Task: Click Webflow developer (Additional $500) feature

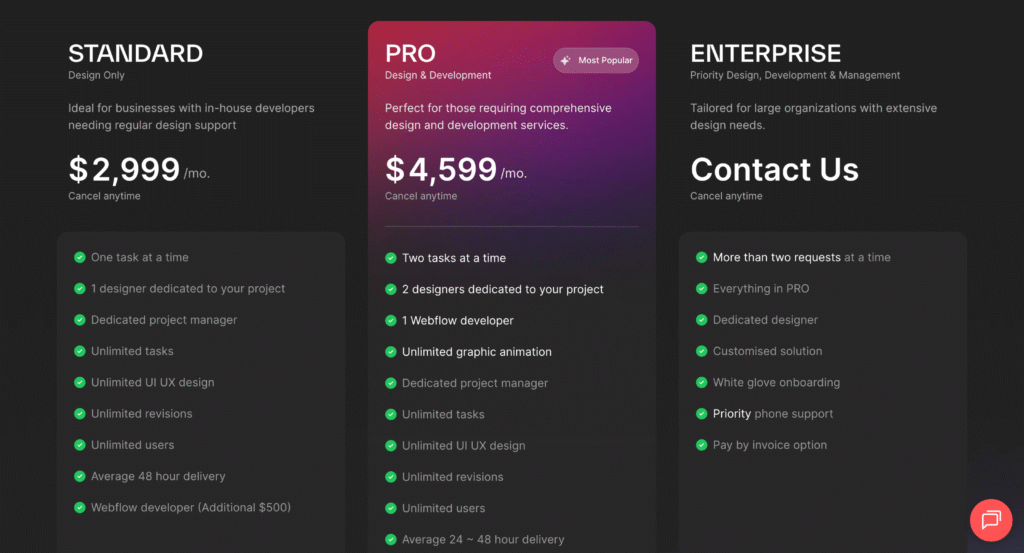Action: (x=191, y=507)
